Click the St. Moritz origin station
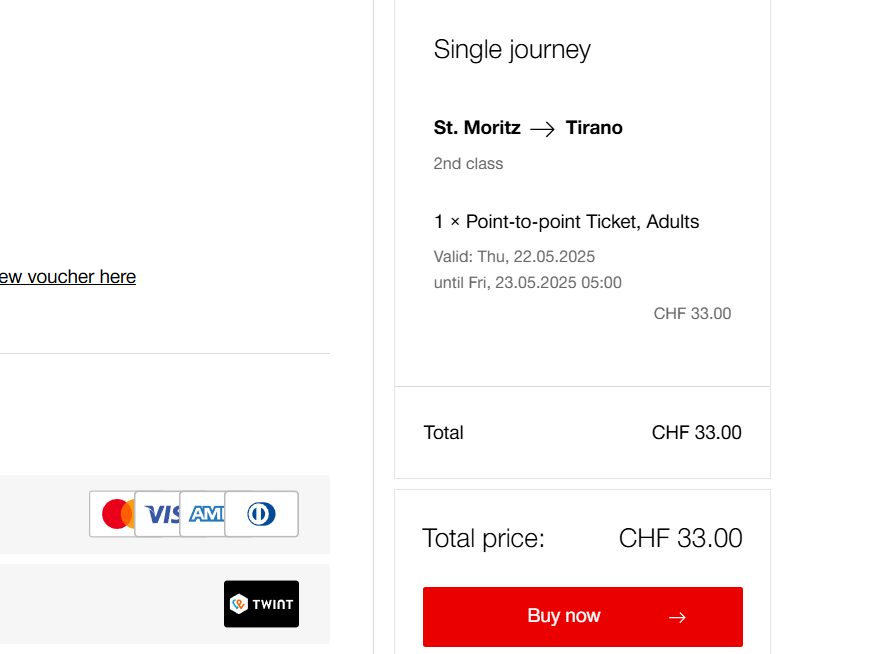This screenshot has width=870, height=654. tap(477, 128)
